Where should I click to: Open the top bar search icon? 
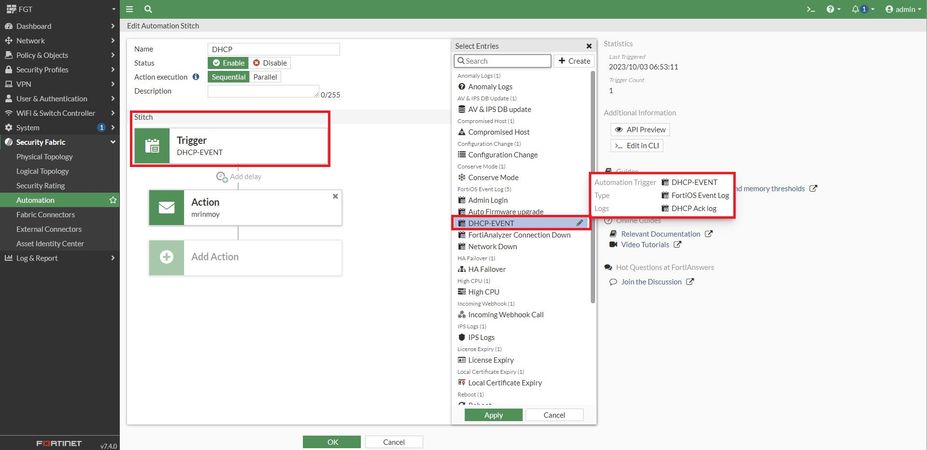click(x=148, y=9)
